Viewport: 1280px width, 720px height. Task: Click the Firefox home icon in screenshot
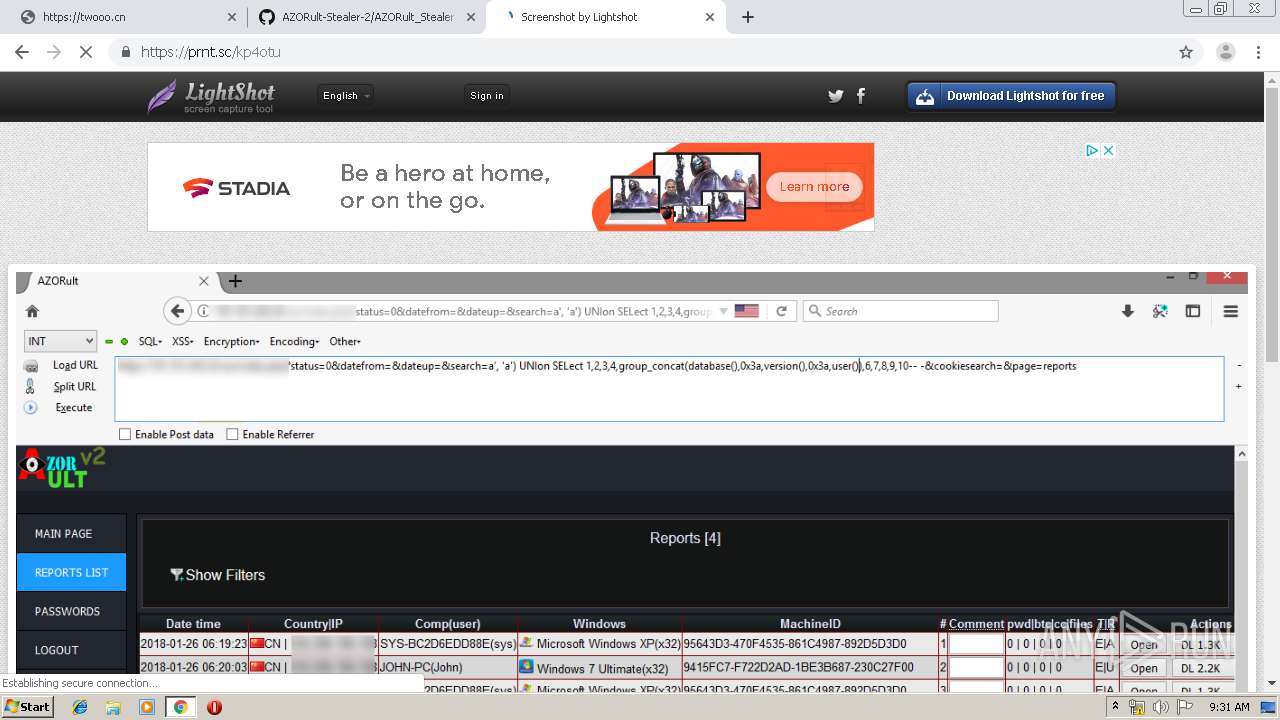[x=32, y=311]
